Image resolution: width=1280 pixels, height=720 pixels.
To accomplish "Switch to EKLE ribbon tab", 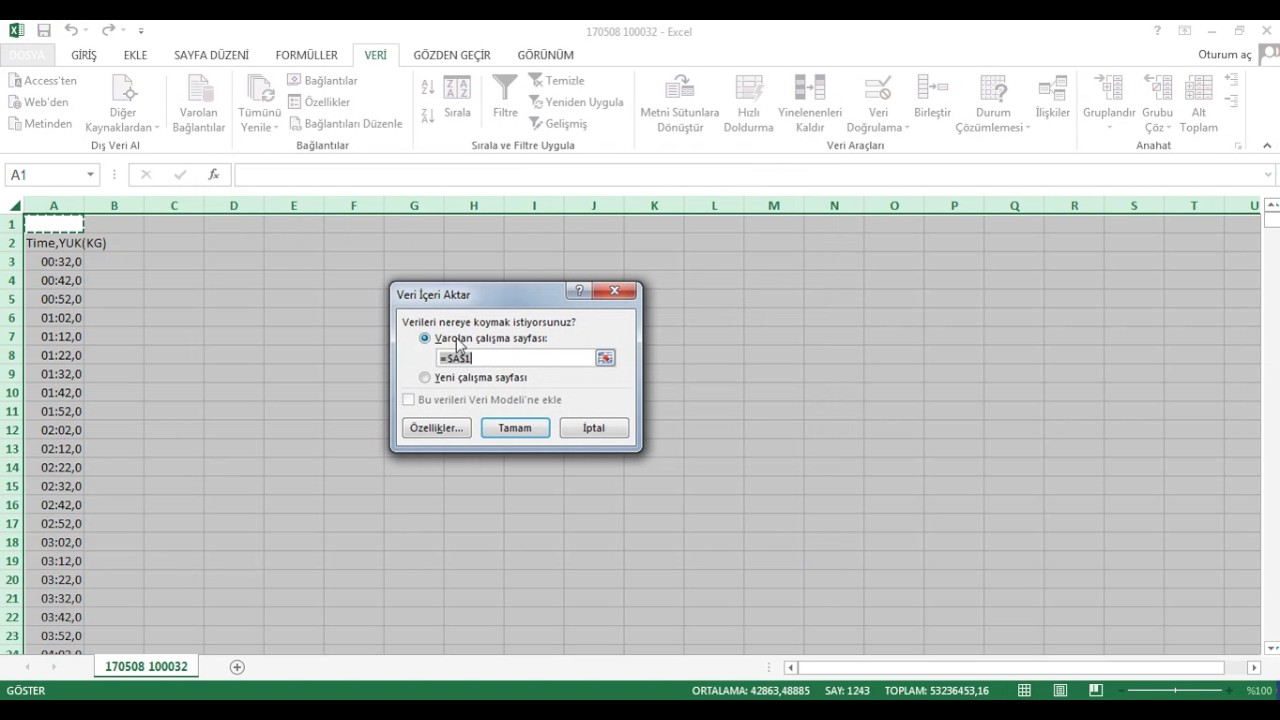I will pyautogui.click(x=136, y=55).
